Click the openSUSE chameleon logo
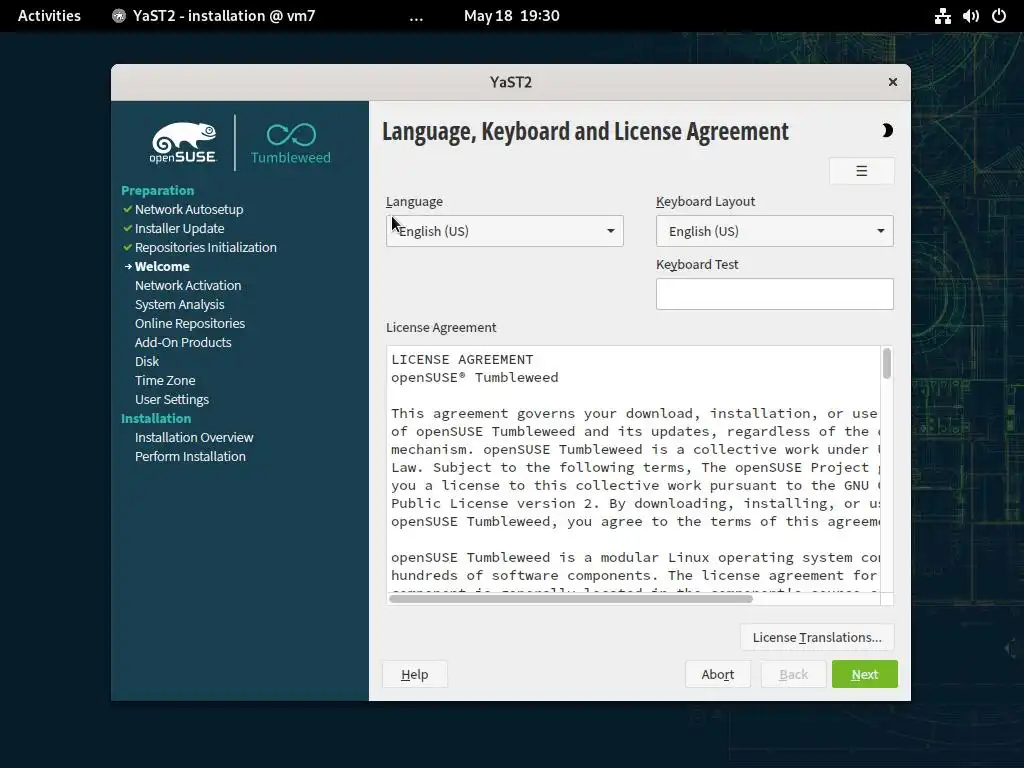Image resolution: width=1024 pixels, height=768 pixels. pyautogui.click(x=184, y=142)
